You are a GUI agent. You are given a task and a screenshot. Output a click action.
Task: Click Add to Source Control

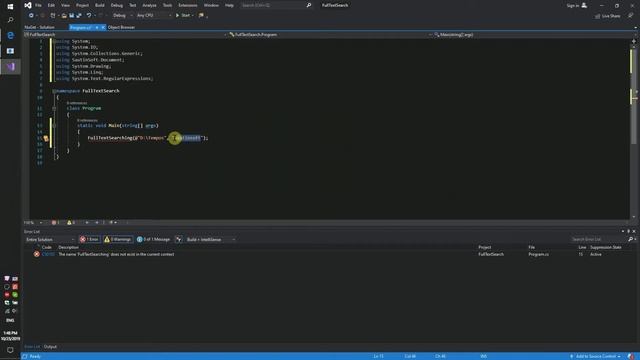(x=595, y=356)
